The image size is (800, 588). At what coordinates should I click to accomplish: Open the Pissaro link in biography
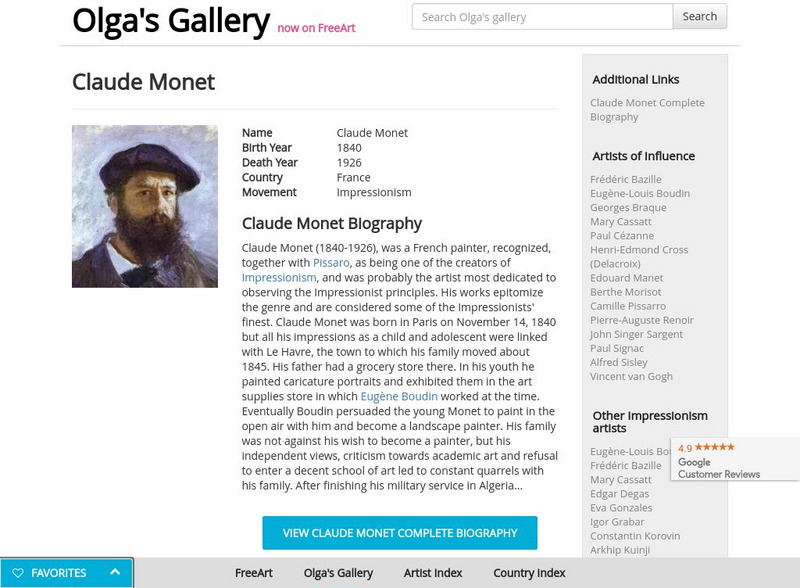(x=331, y=263)
